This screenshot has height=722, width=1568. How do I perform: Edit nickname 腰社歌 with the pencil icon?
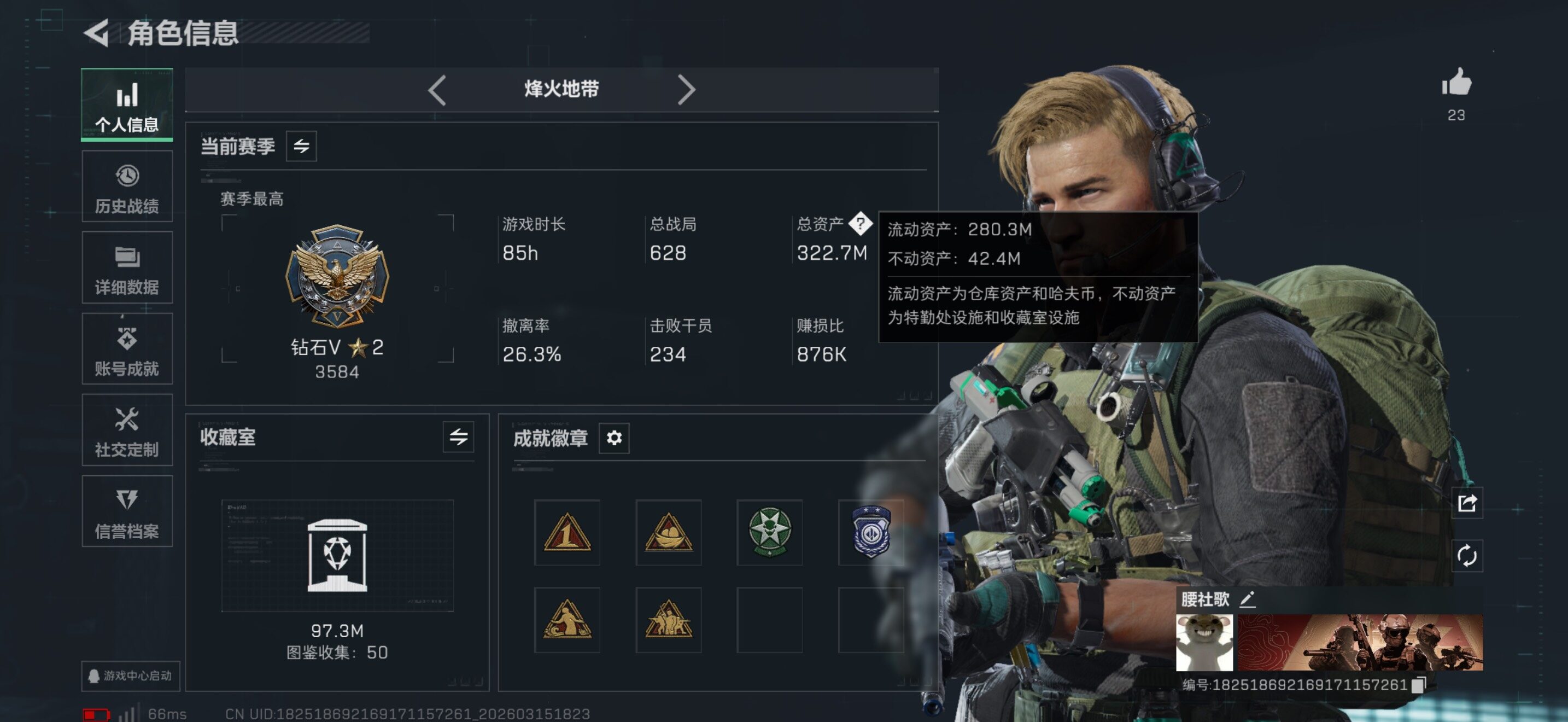click(1247, 599)
